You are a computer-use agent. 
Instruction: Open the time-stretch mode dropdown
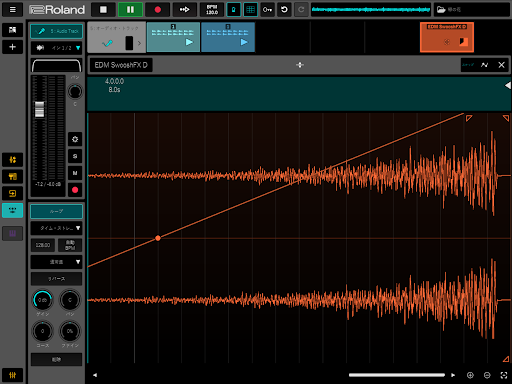57,228
